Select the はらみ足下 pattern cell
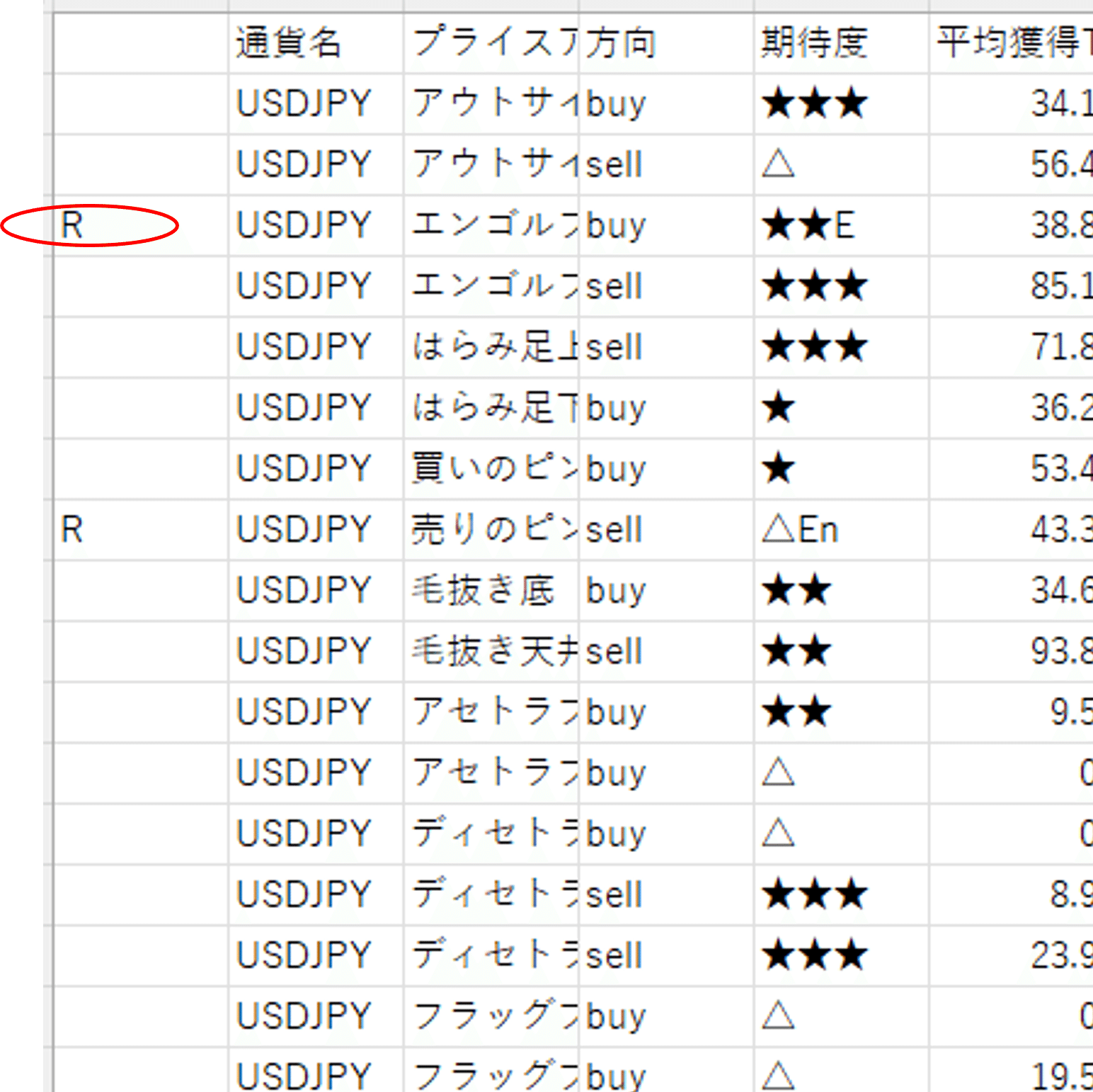The height and width of the screenshot is (1092, 1093). pyautogui.click(x=491, y=408)
